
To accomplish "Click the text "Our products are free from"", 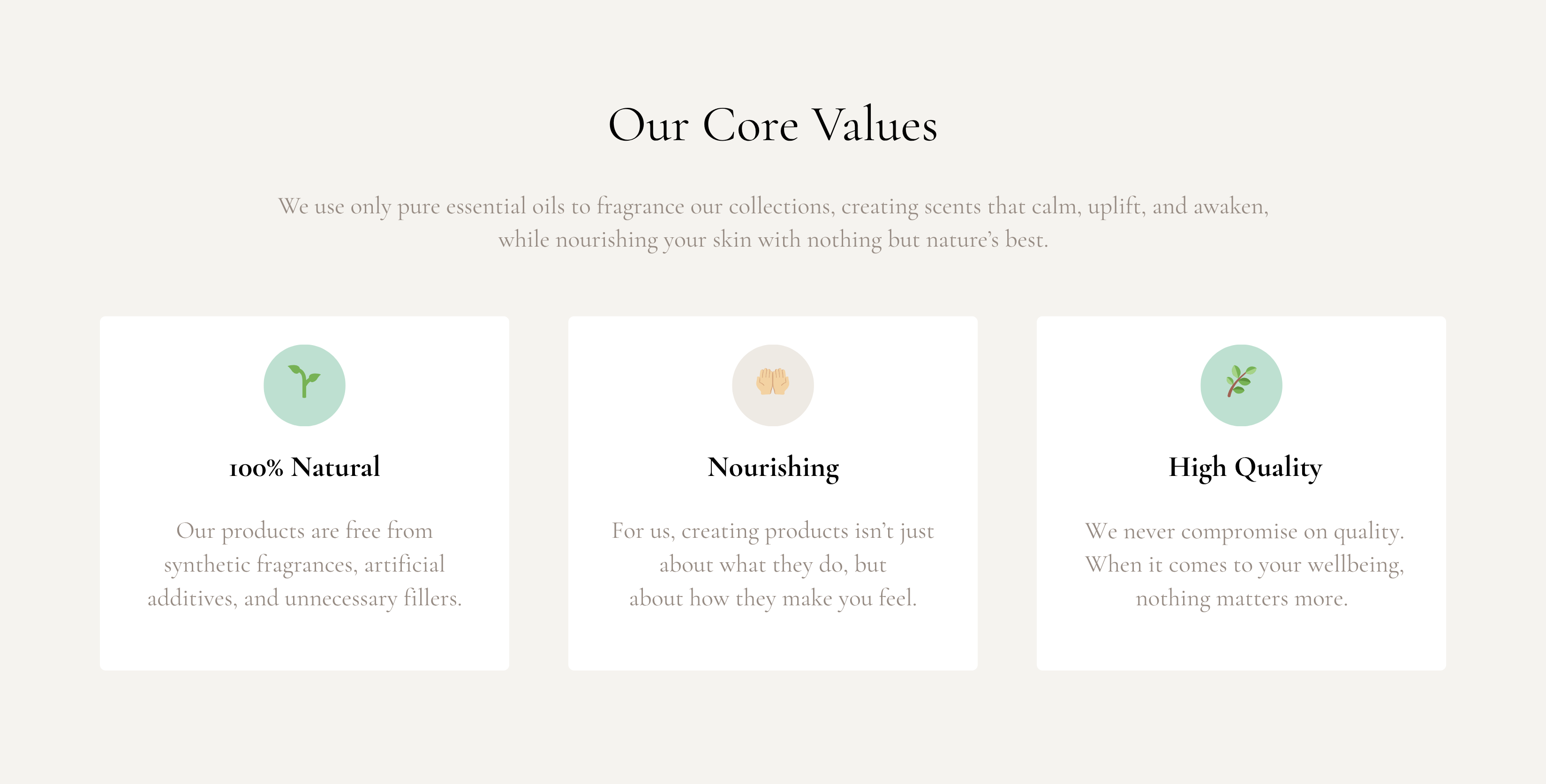I will tap(304, 531).
